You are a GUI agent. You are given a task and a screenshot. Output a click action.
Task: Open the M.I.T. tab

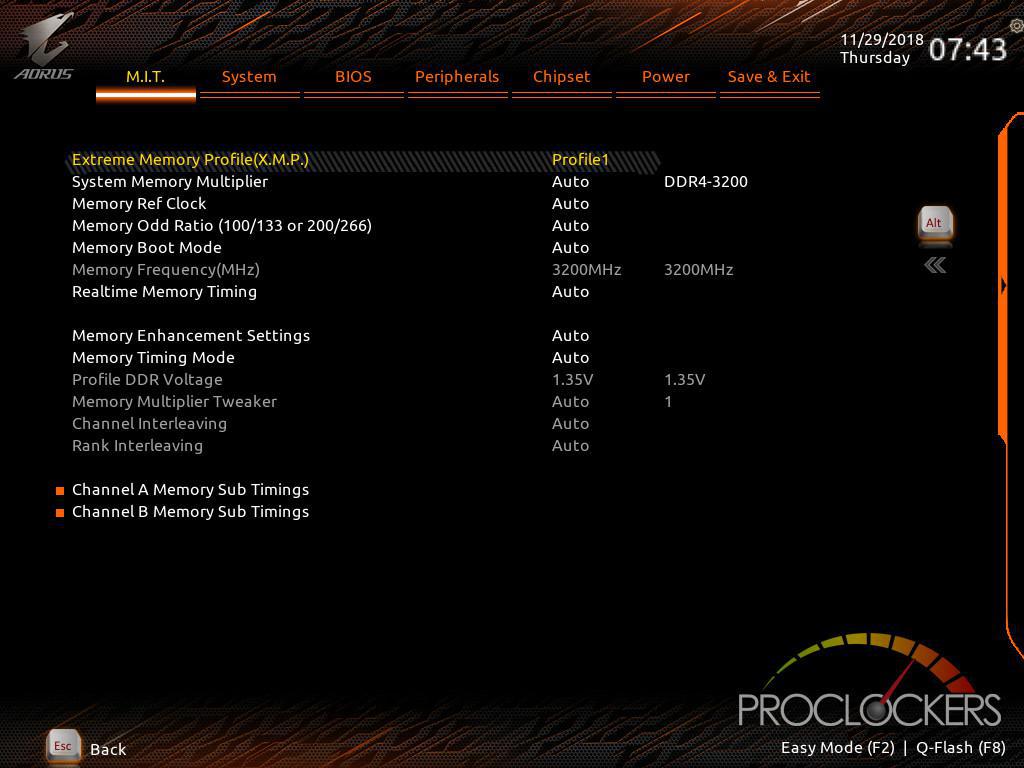tap(146, 77)
